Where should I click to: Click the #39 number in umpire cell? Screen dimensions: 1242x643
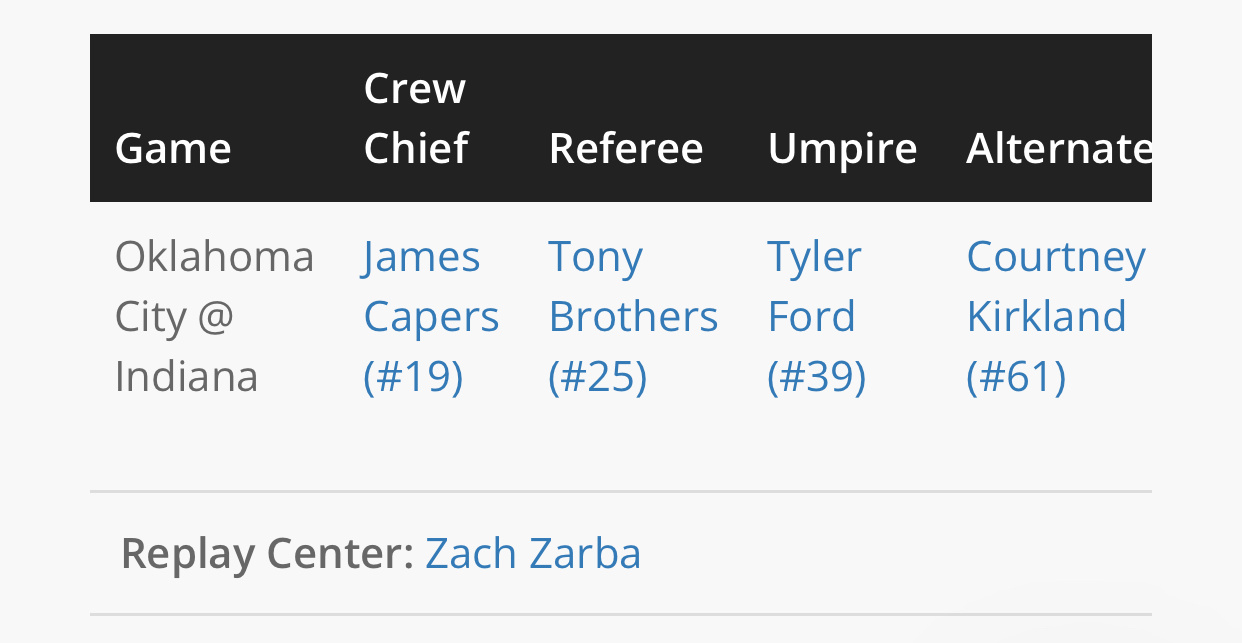click(816, 377)
